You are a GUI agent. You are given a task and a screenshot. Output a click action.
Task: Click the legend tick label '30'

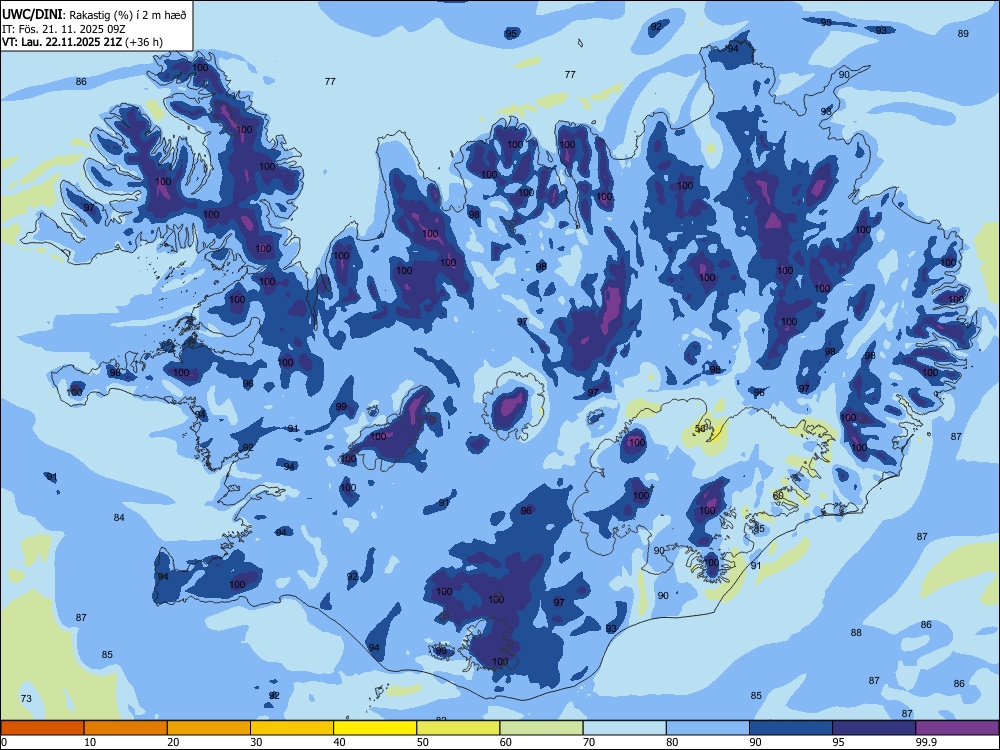256,742
